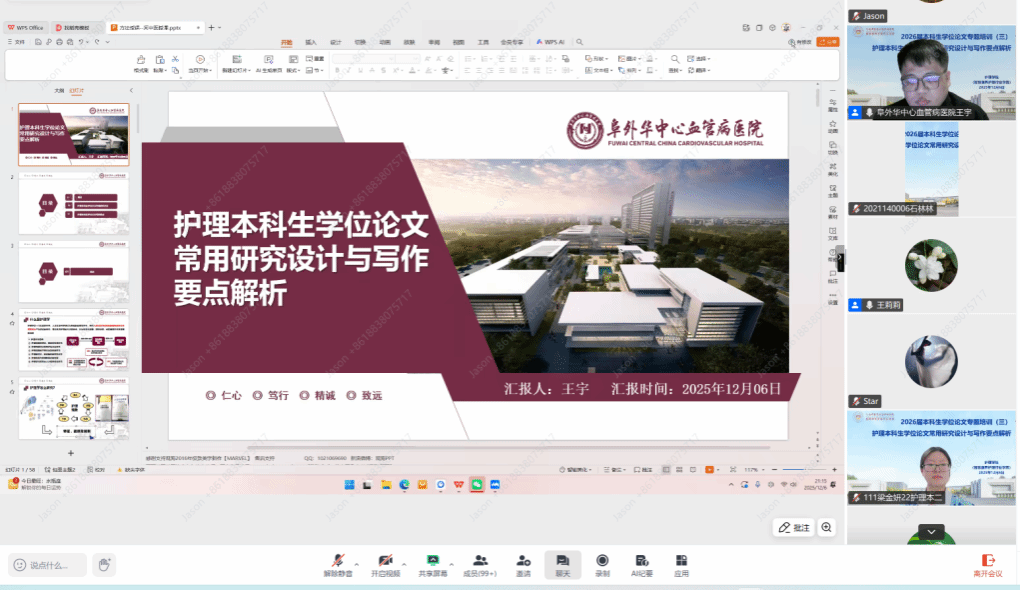Turn on camera with 开启视频
The width and height of the screenshot is (1020, 590).
tap(385, 564)
